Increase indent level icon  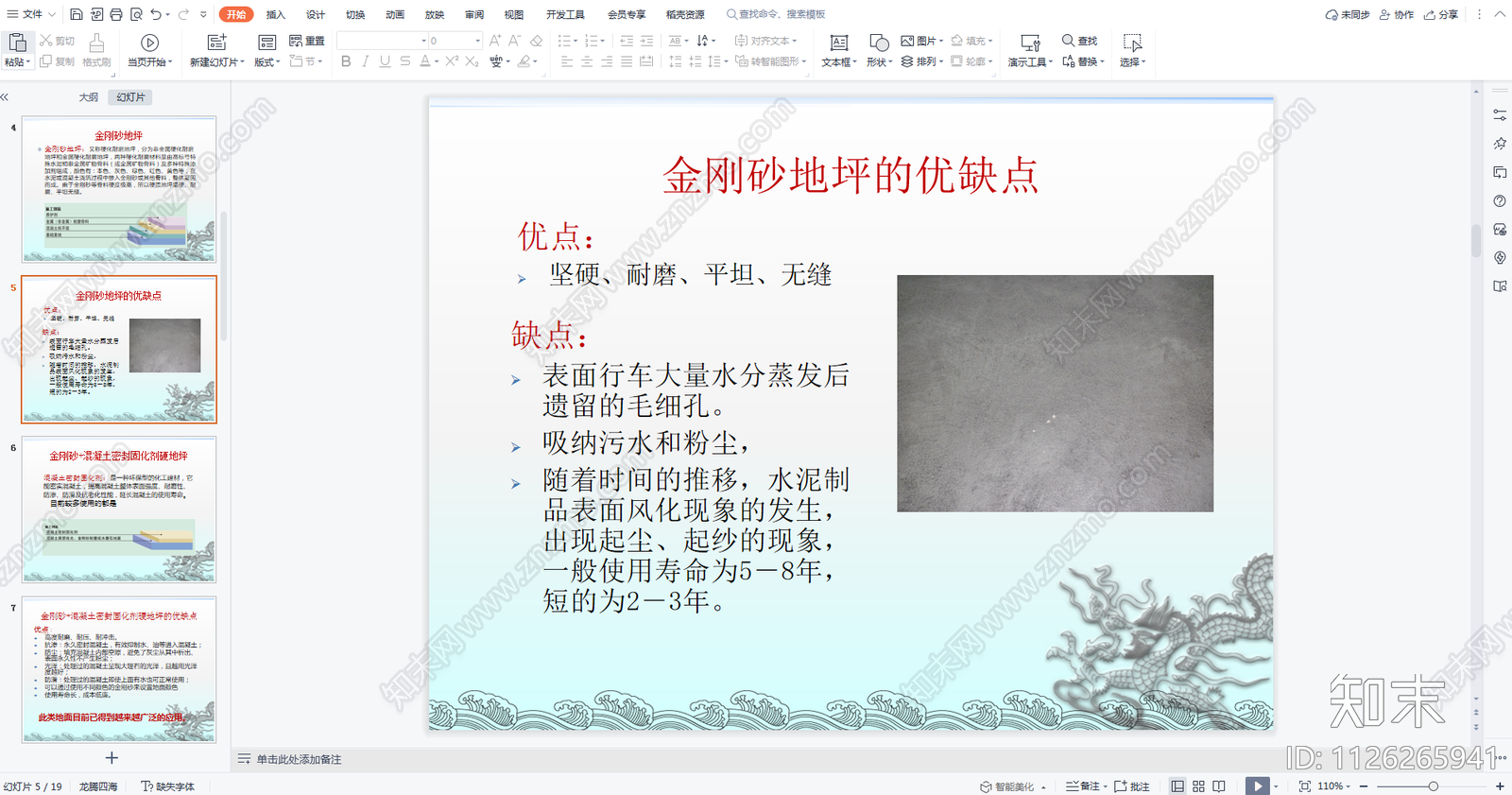[x=646, y=41]
